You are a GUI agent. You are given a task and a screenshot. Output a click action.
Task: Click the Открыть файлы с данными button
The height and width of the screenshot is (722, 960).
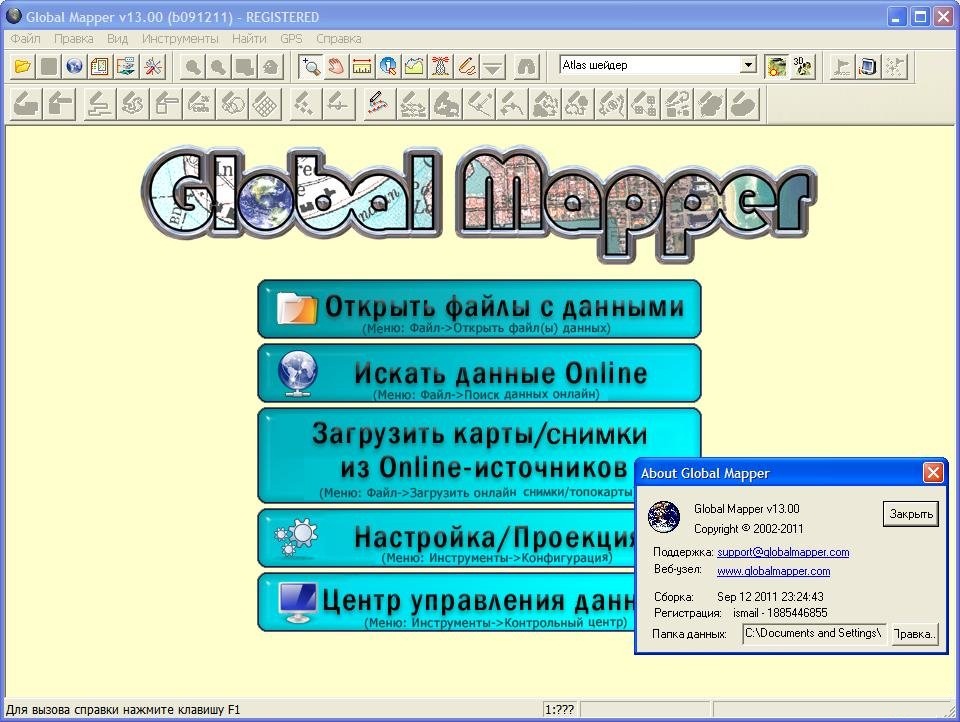coord(479,309)
